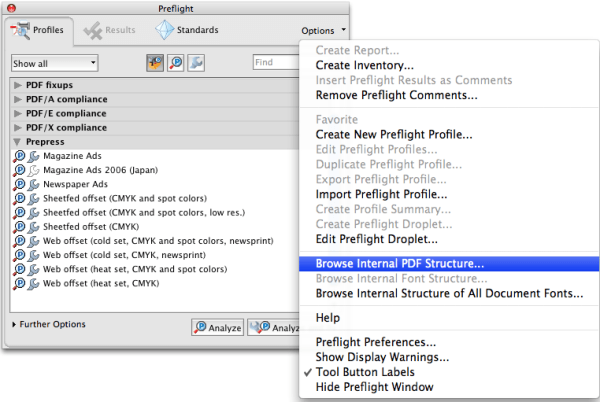The image size is (600, 402).
Task: Click the Results tab checkmark icon
Action: point(93,31)
